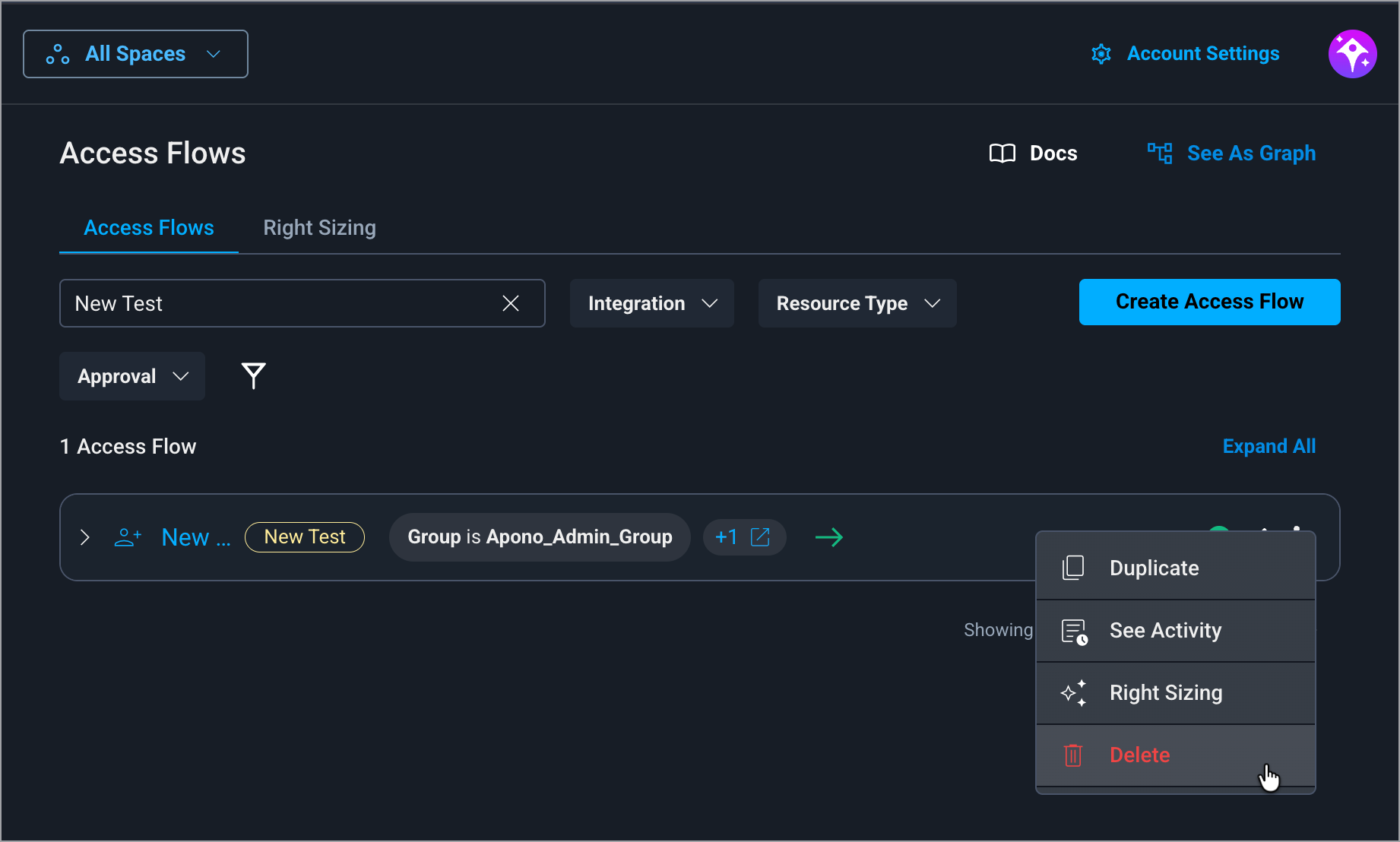Open the Integration filter dropdown

651,303
